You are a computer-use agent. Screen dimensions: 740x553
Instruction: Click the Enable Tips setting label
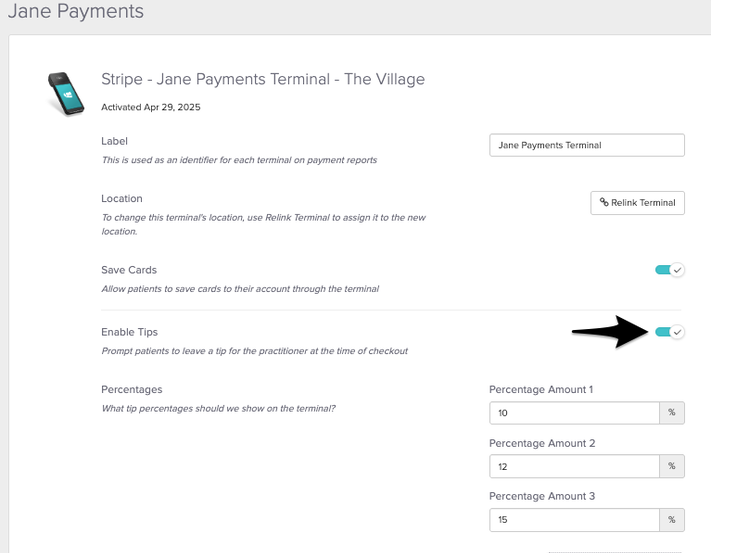[129, 332]
